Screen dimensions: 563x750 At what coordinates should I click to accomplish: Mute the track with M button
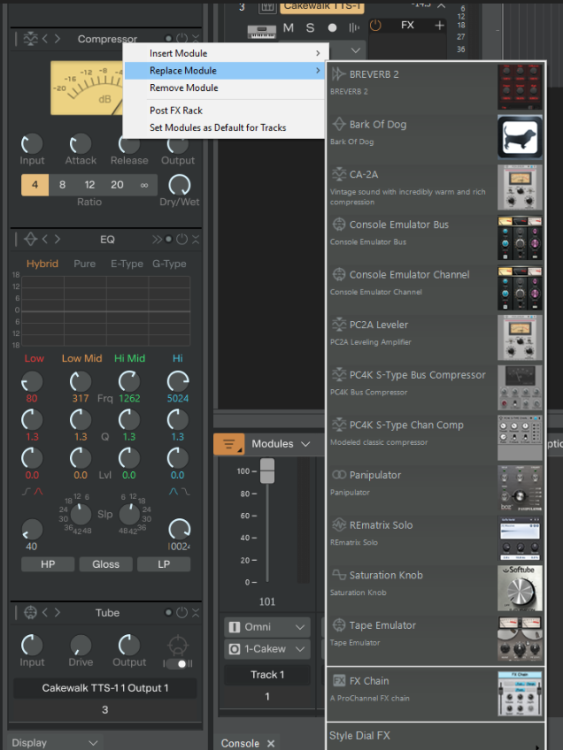(x=288, y=28)
